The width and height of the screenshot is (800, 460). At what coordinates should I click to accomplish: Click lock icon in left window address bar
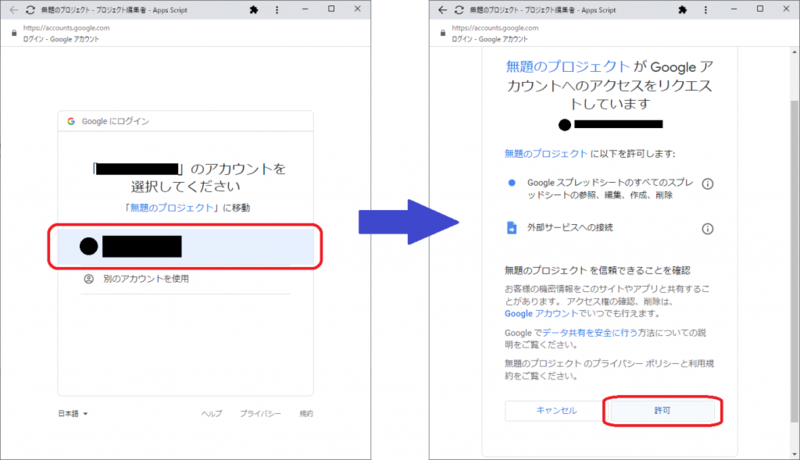coord(14,33)
